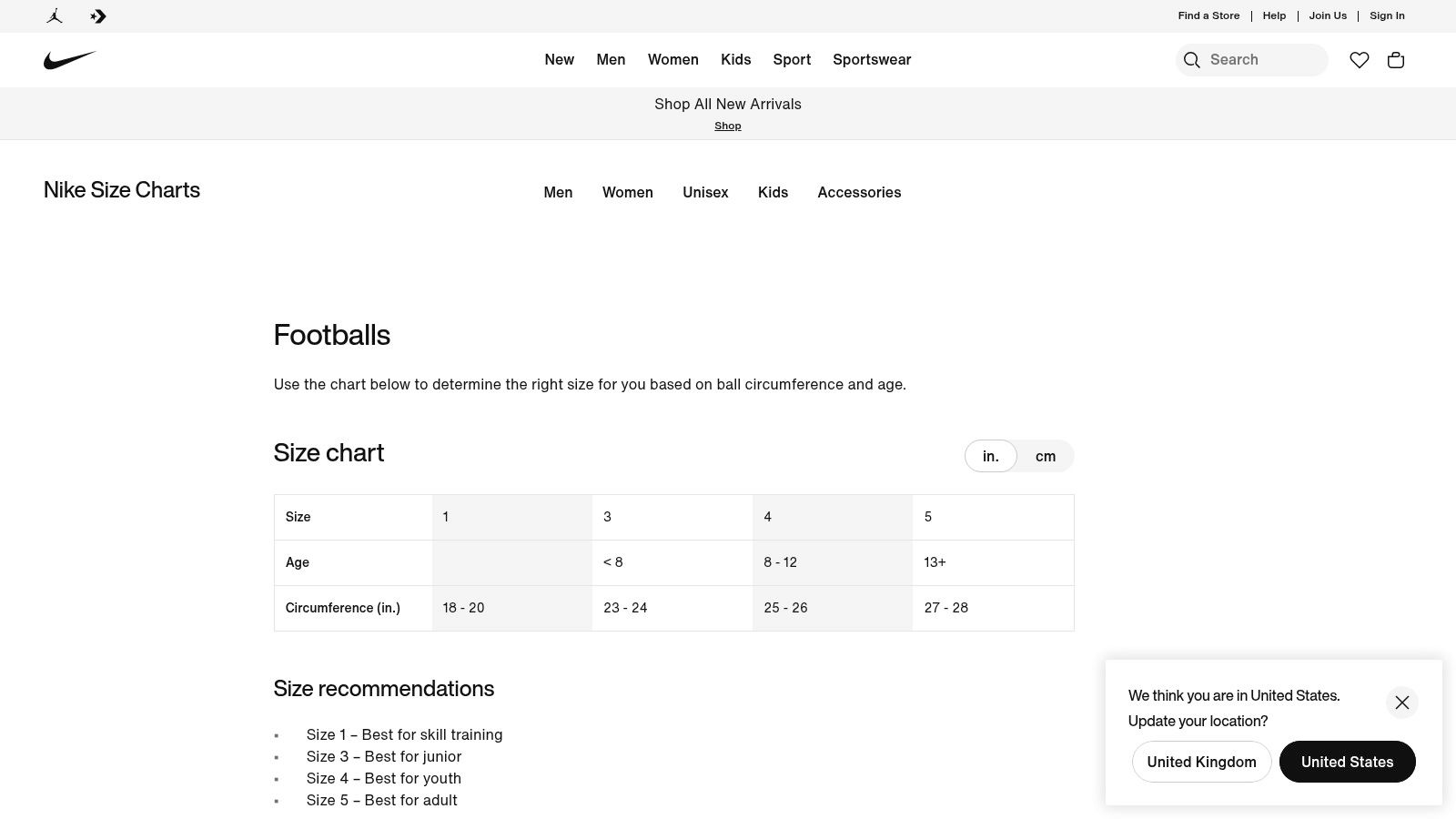This screenshot has width=1456, height=819.
Task: Click the size 3 table cell
Action: pos(672,517)
